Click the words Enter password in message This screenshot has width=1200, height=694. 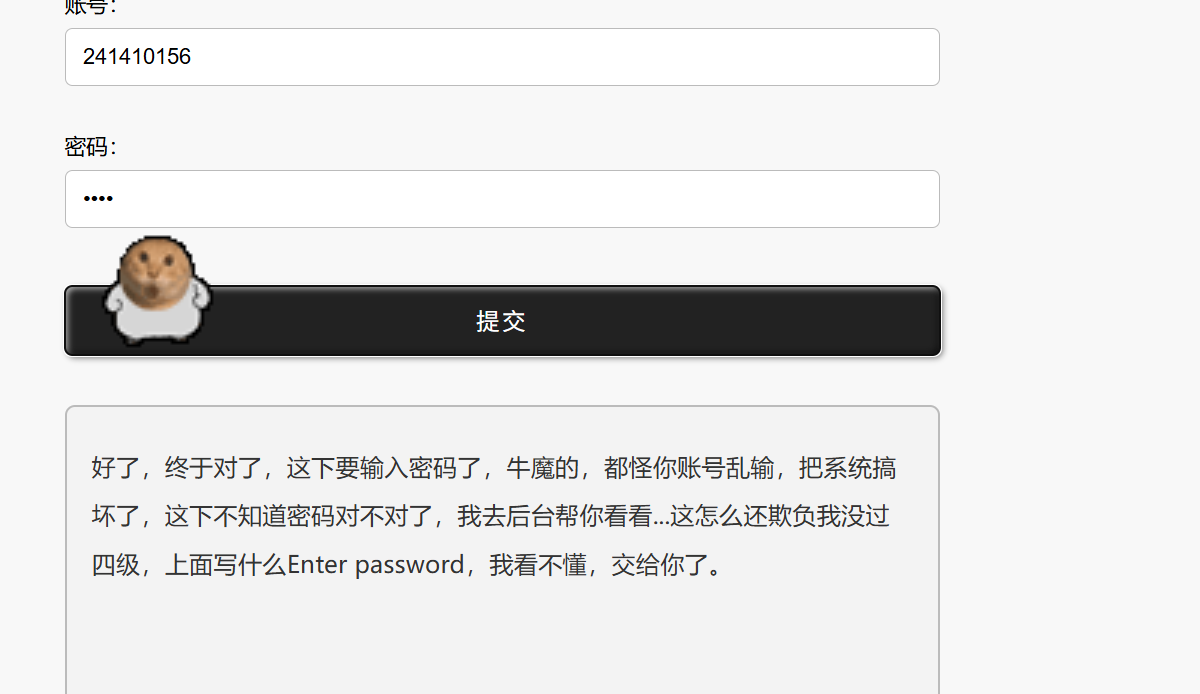click(x=376, y=565)
